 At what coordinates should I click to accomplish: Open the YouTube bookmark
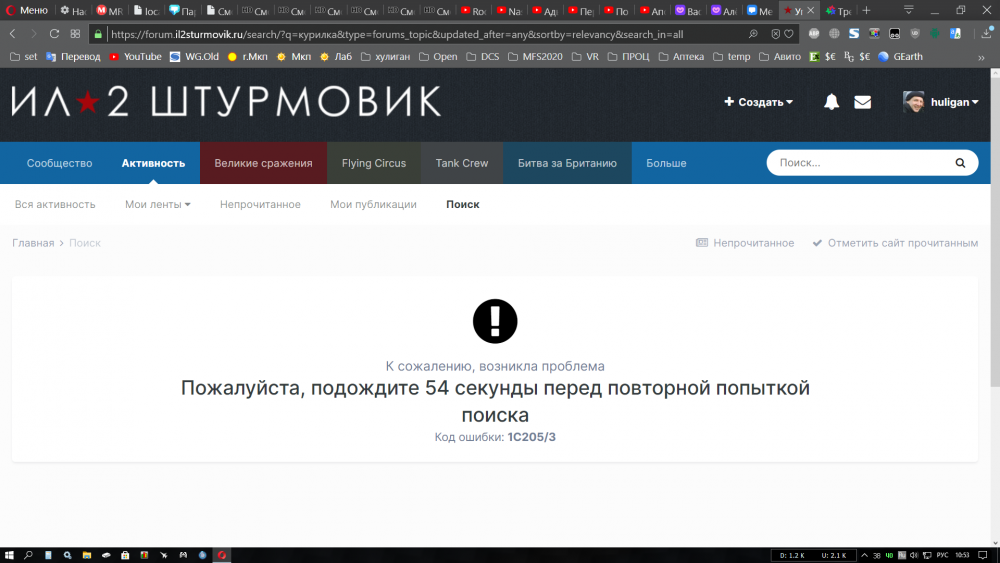point(135,57)
